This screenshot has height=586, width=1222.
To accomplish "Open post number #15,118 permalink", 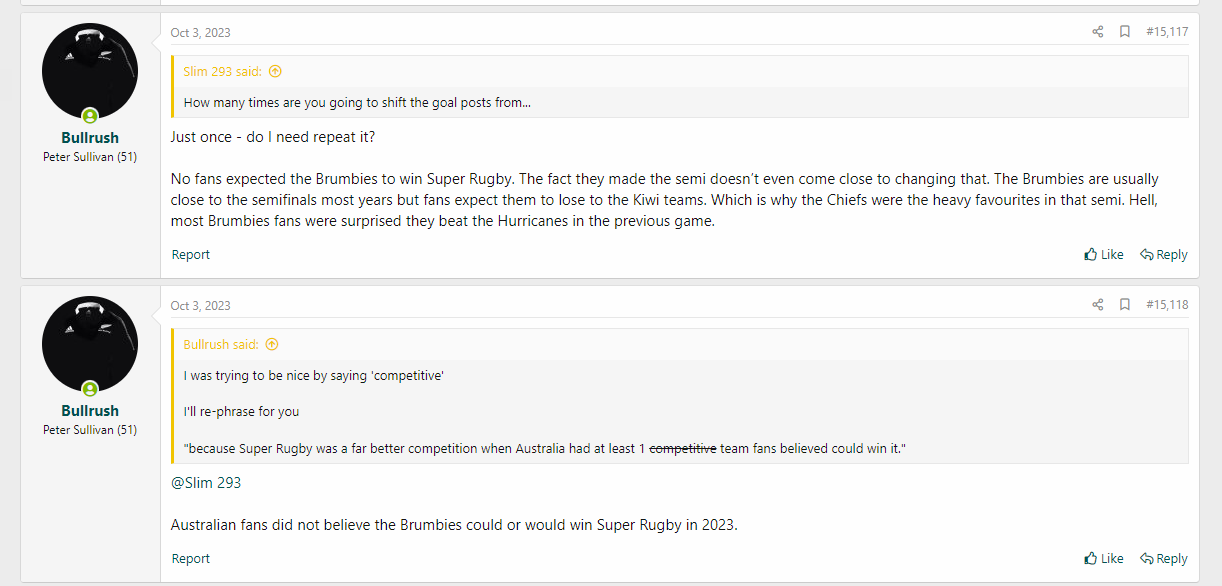I will click(x=1167, y=304).
